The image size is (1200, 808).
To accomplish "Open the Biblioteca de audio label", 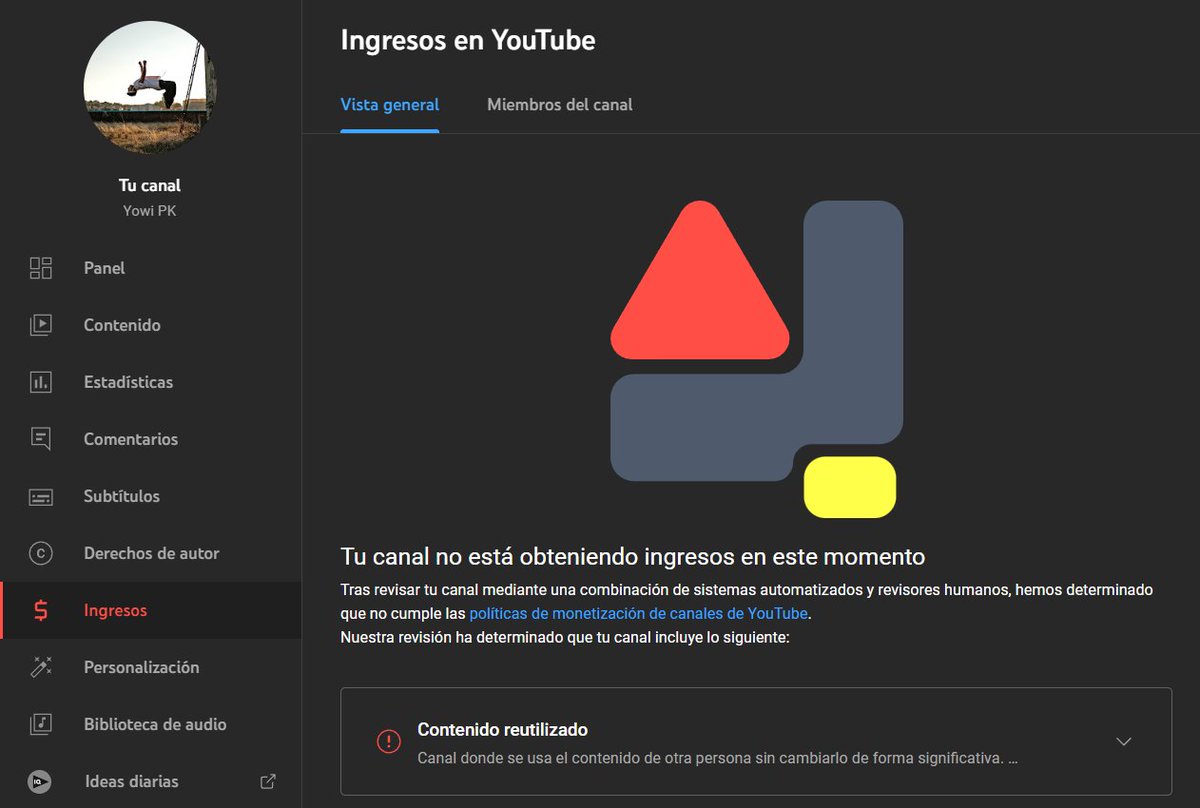I will [155, 724].
